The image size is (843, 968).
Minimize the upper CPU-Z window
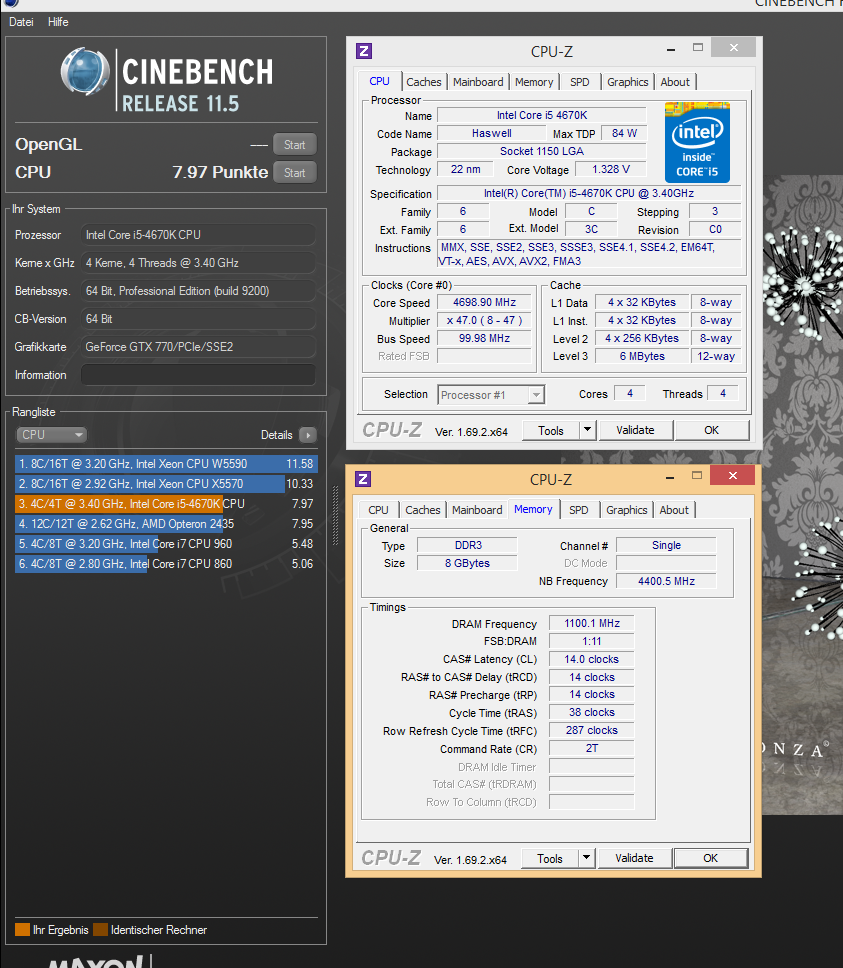click(x=671, y=49)
